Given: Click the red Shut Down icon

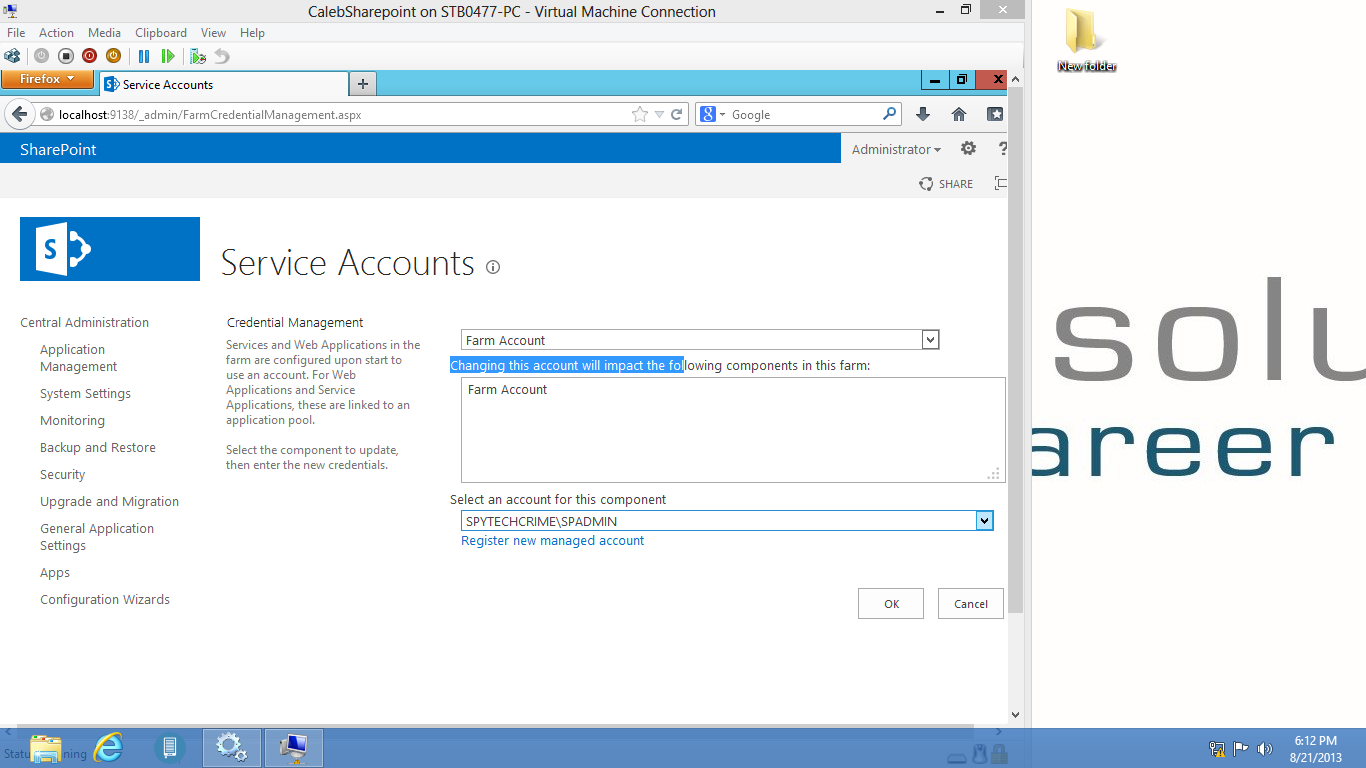Looking at the screenshot, I should point(89,56).
